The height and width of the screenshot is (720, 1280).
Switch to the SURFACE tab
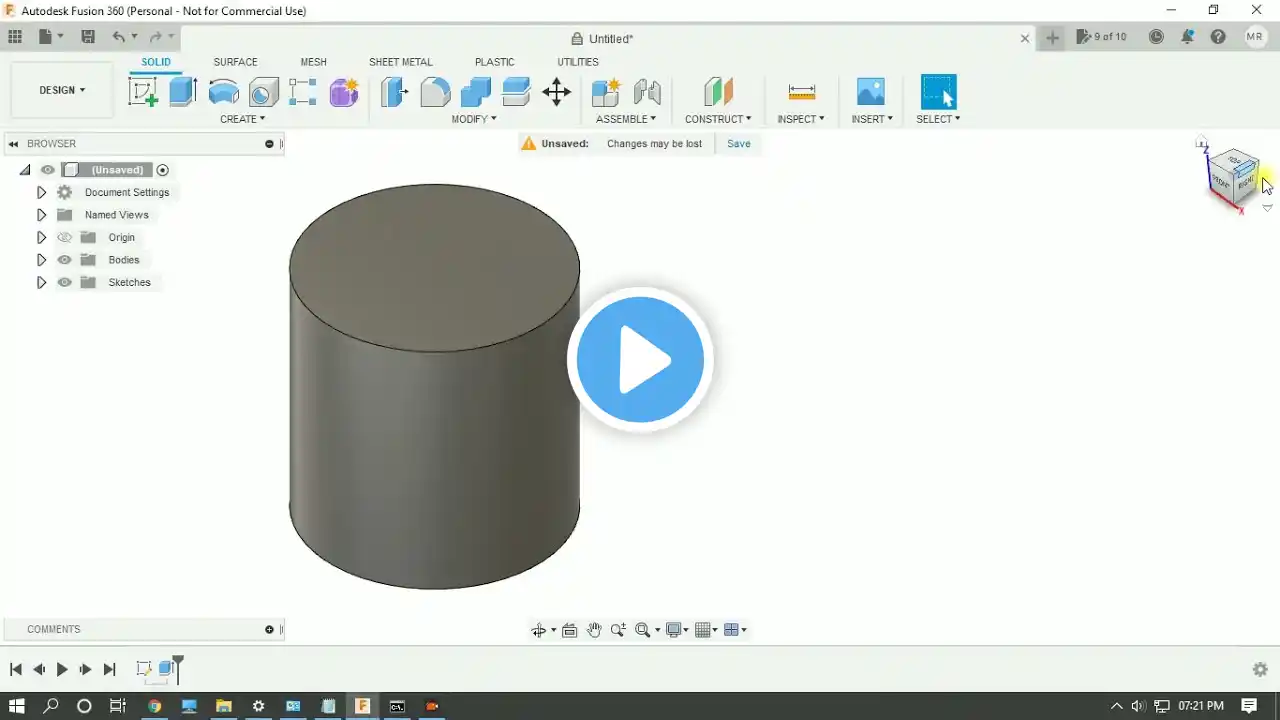click(x=235, y=62)
